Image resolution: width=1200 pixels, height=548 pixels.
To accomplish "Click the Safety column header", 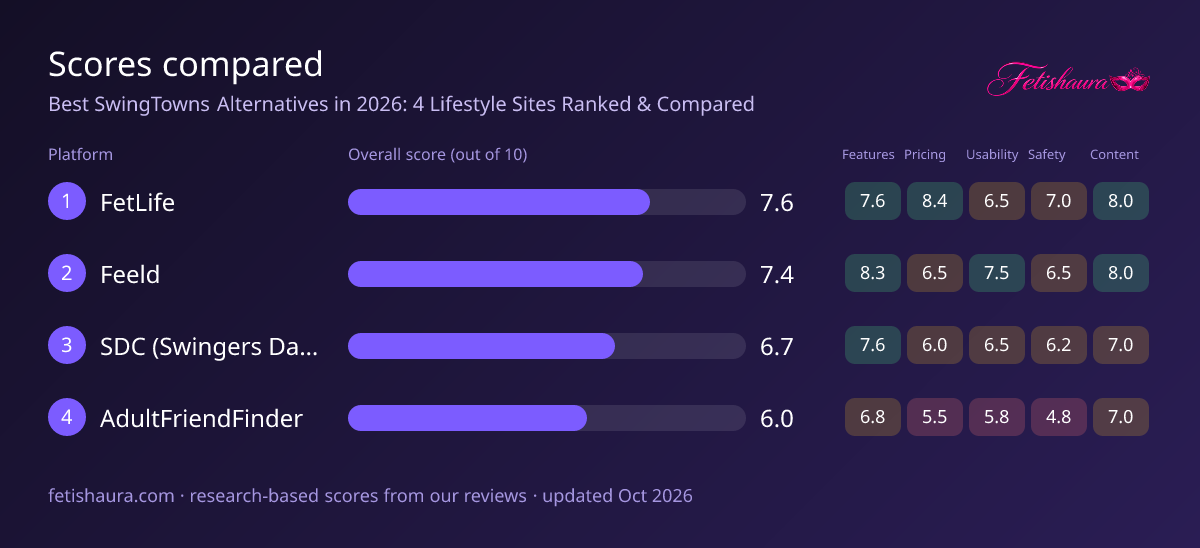I will 1047,155.
